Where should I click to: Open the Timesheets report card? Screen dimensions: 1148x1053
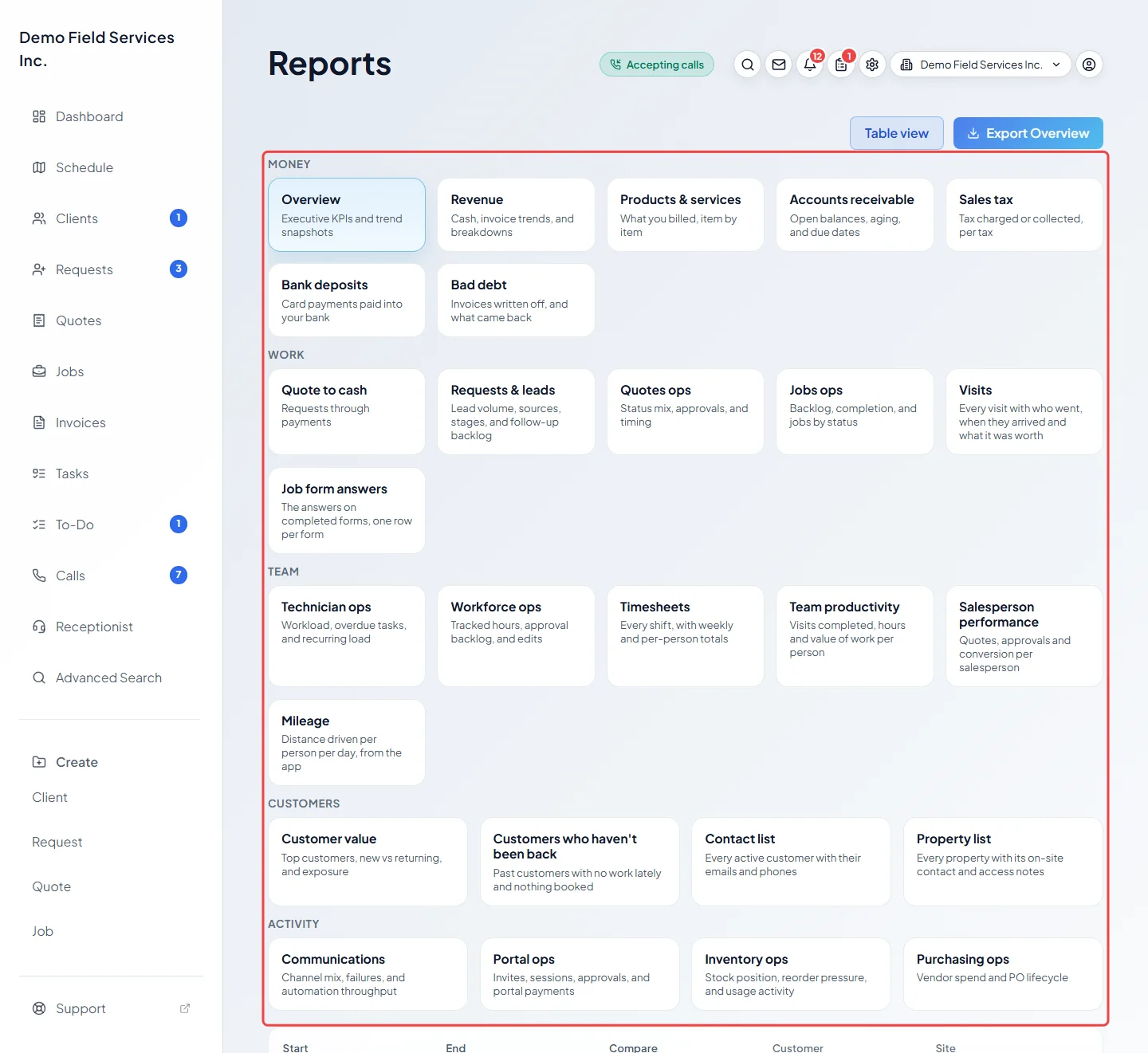click(686, 636)
